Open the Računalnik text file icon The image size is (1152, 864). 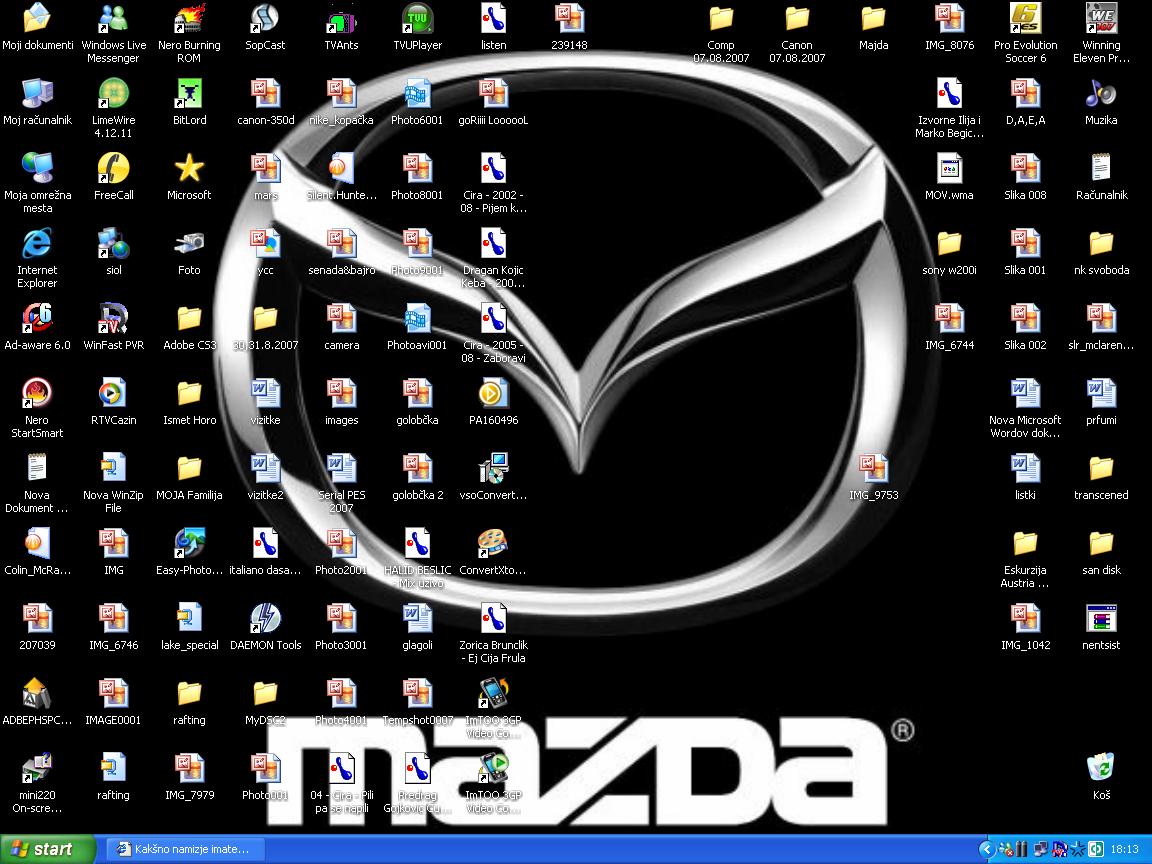pos(1101,169)
